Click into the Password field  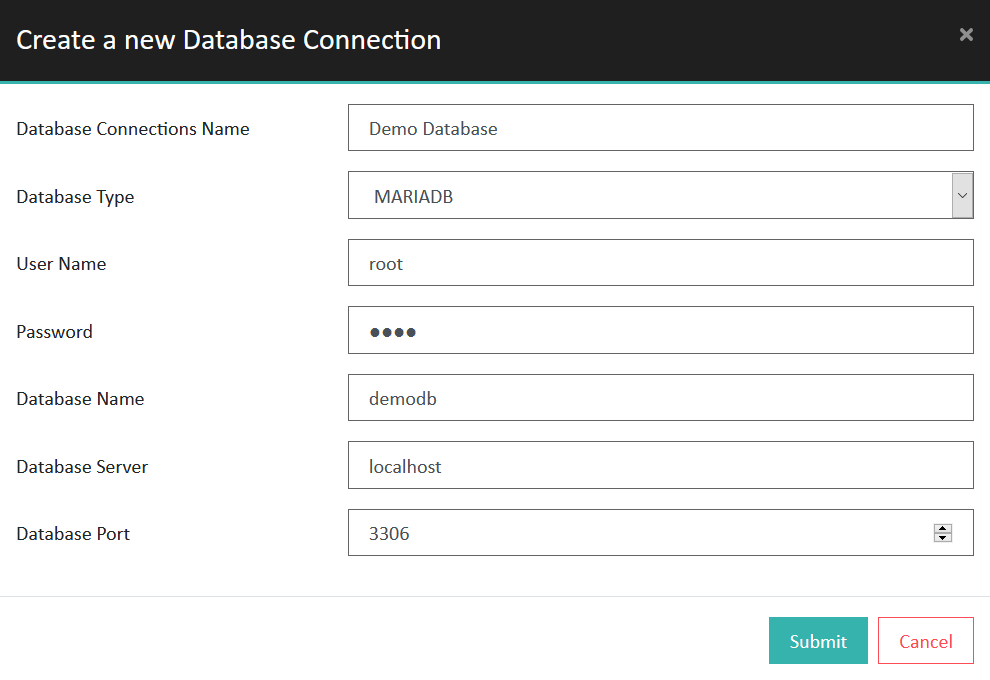660,330
